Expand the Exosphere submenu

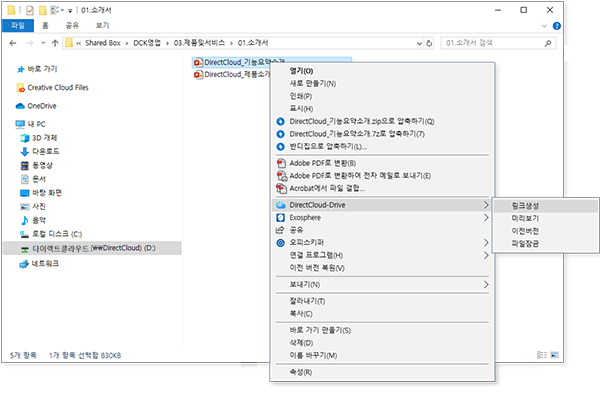point(383,218)
